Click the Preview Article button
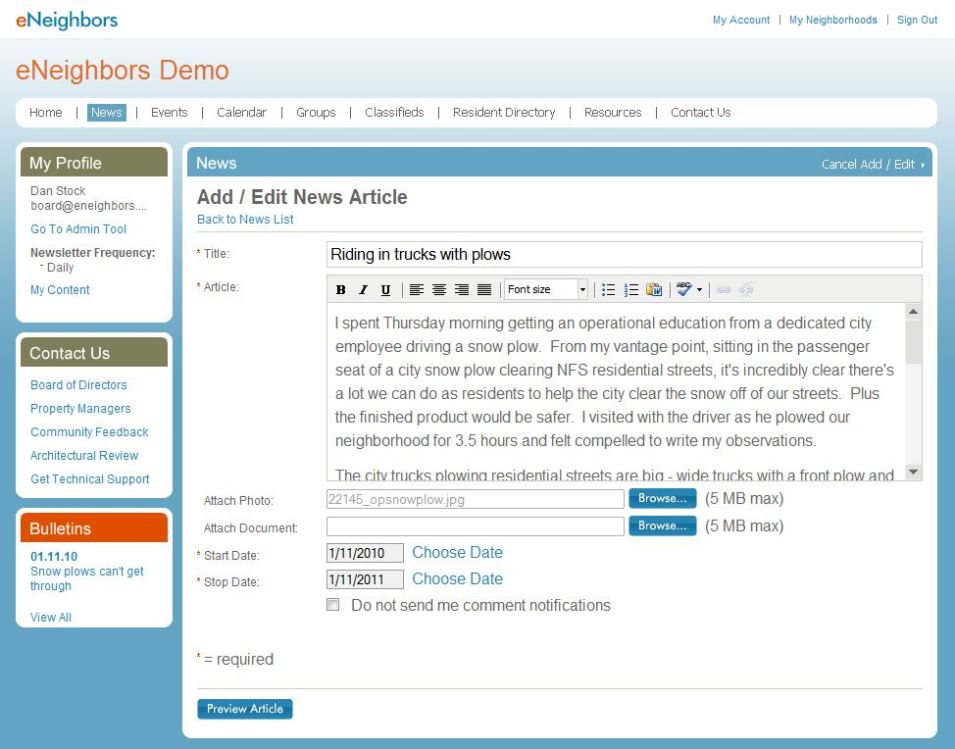 pos(245,709)
